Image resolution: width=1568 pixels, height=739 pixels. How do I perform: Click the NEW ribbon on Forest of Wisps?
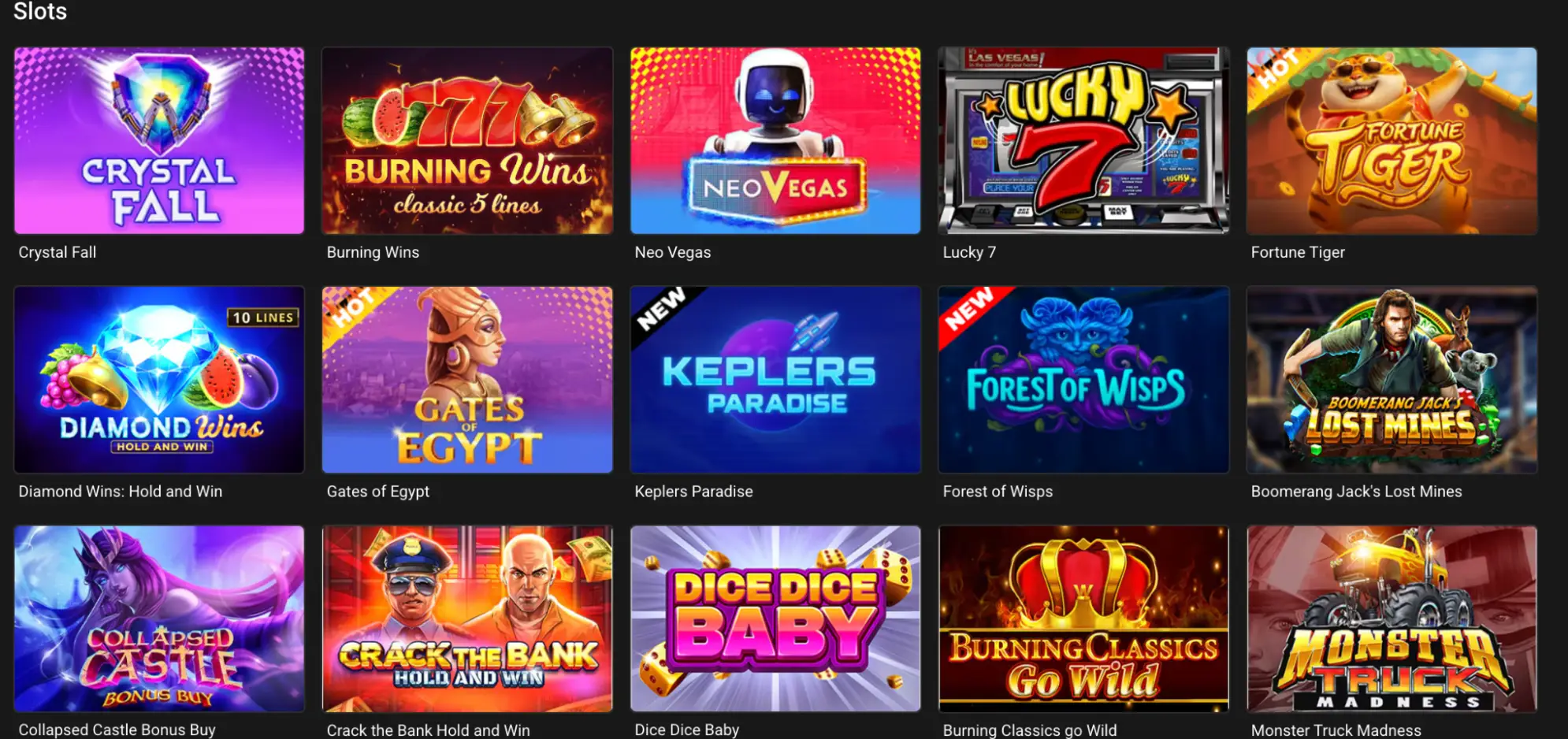tap(968, 310)
